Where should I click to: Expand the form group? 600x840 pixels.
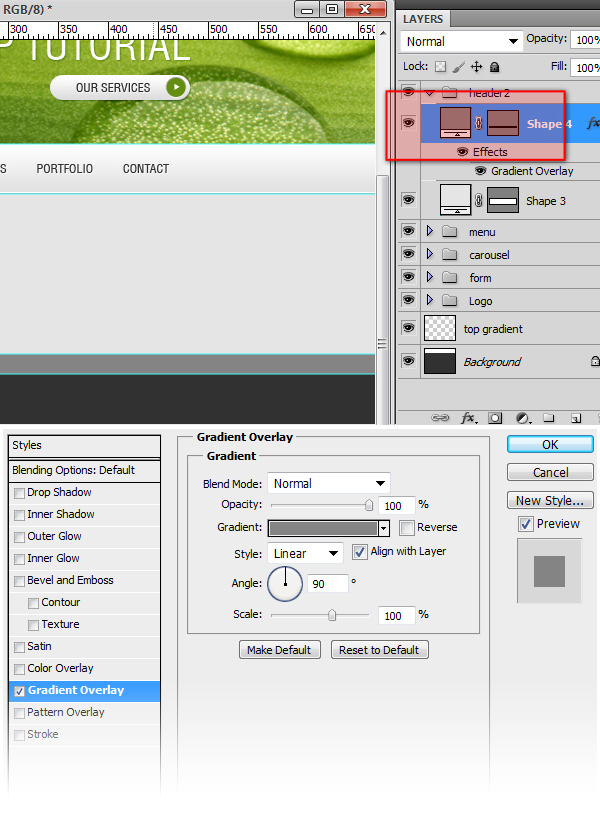pos(429,276)
